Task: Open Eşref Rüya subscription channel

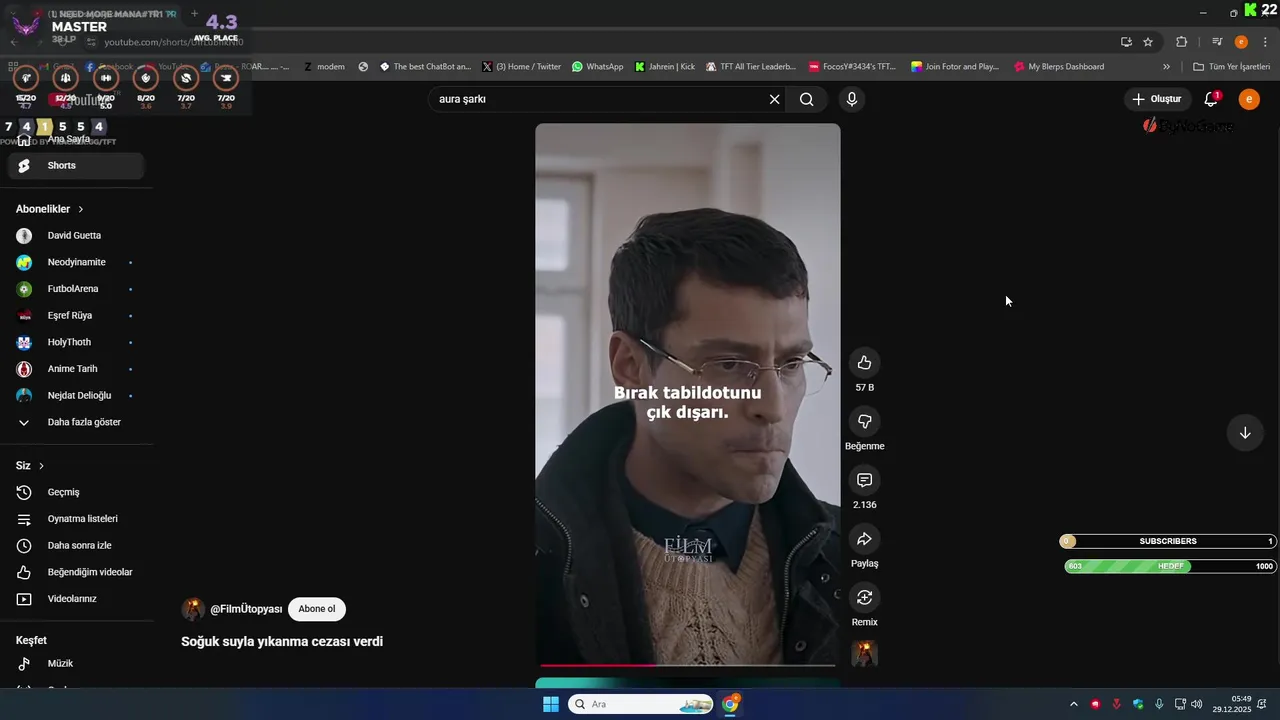Action: coord(76,315)
